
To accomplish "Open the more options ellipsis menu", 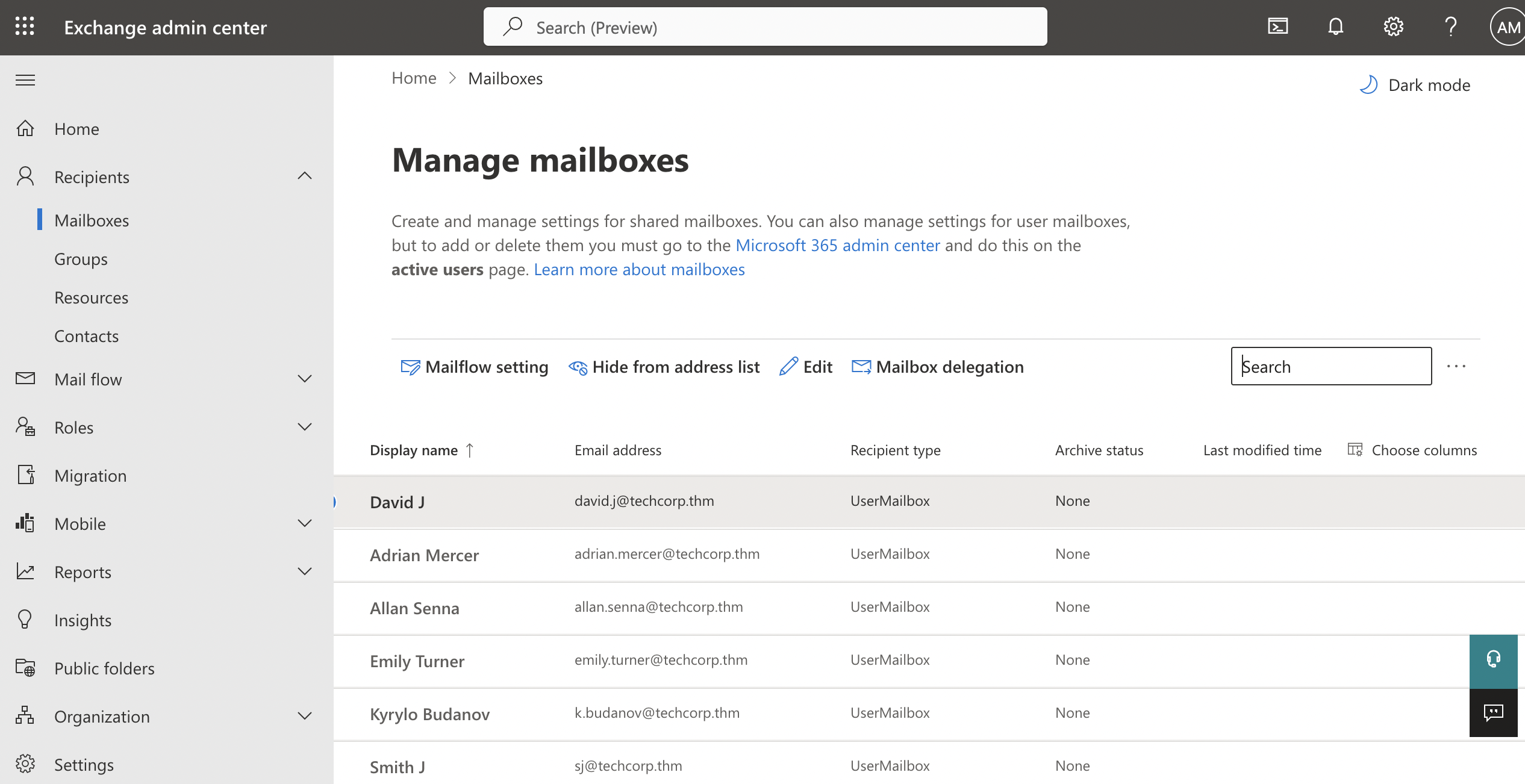I will click(1458, 366).
